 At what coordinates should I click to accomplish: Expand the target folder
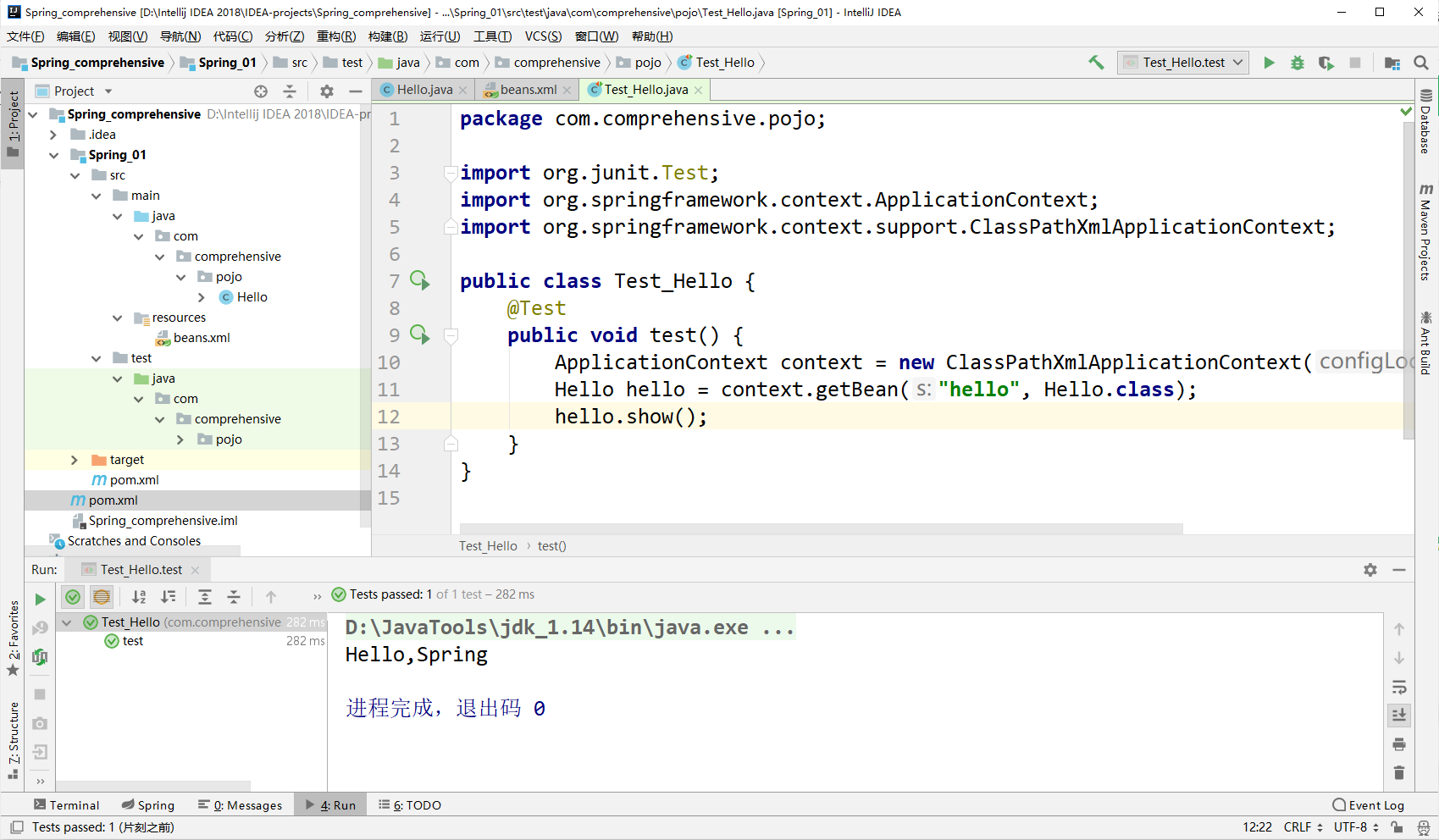pos(75,460)
